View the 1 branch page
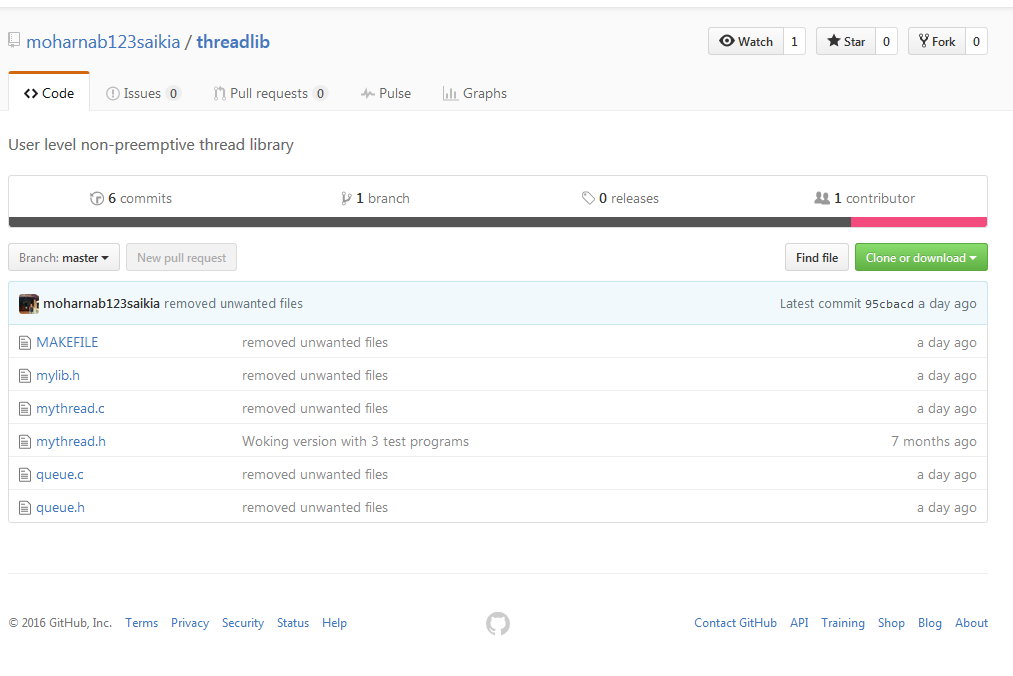Viewport: 1013px width, 676px height. coord(375,198)
